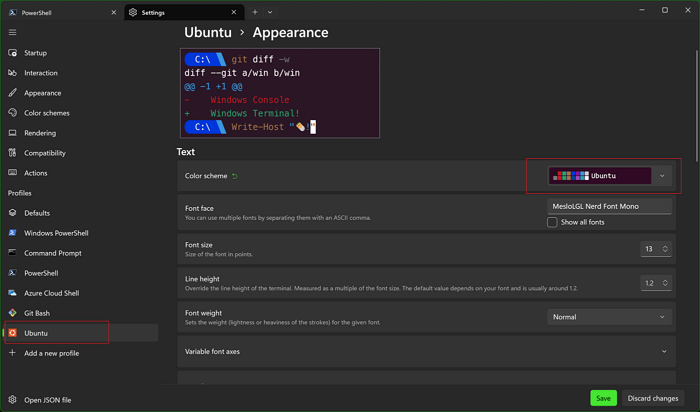700x412 pixels.
Task: Click the Defaults layers icon
Action: (x=12, y=213)
